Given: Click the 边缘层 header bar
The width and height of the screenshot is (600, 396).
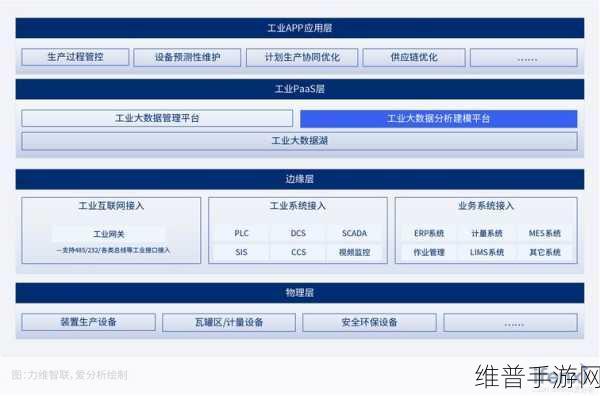Looking at the screenshot, I should point(300,179).
